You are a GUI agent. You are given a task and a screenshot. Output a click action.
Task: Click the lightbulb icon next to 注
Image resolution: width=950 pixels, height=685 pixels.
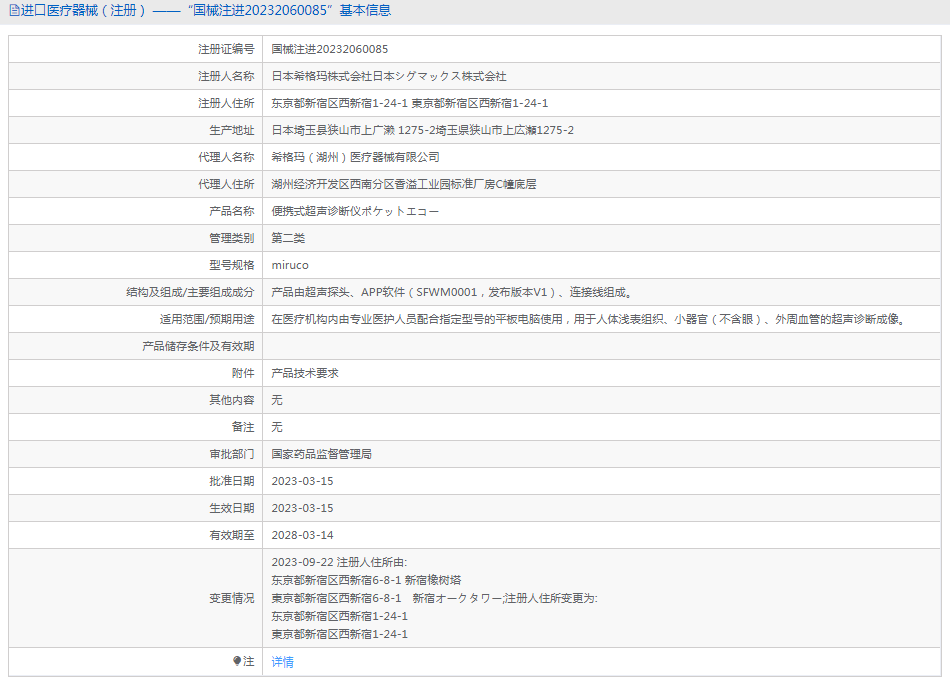pos(237,661)
